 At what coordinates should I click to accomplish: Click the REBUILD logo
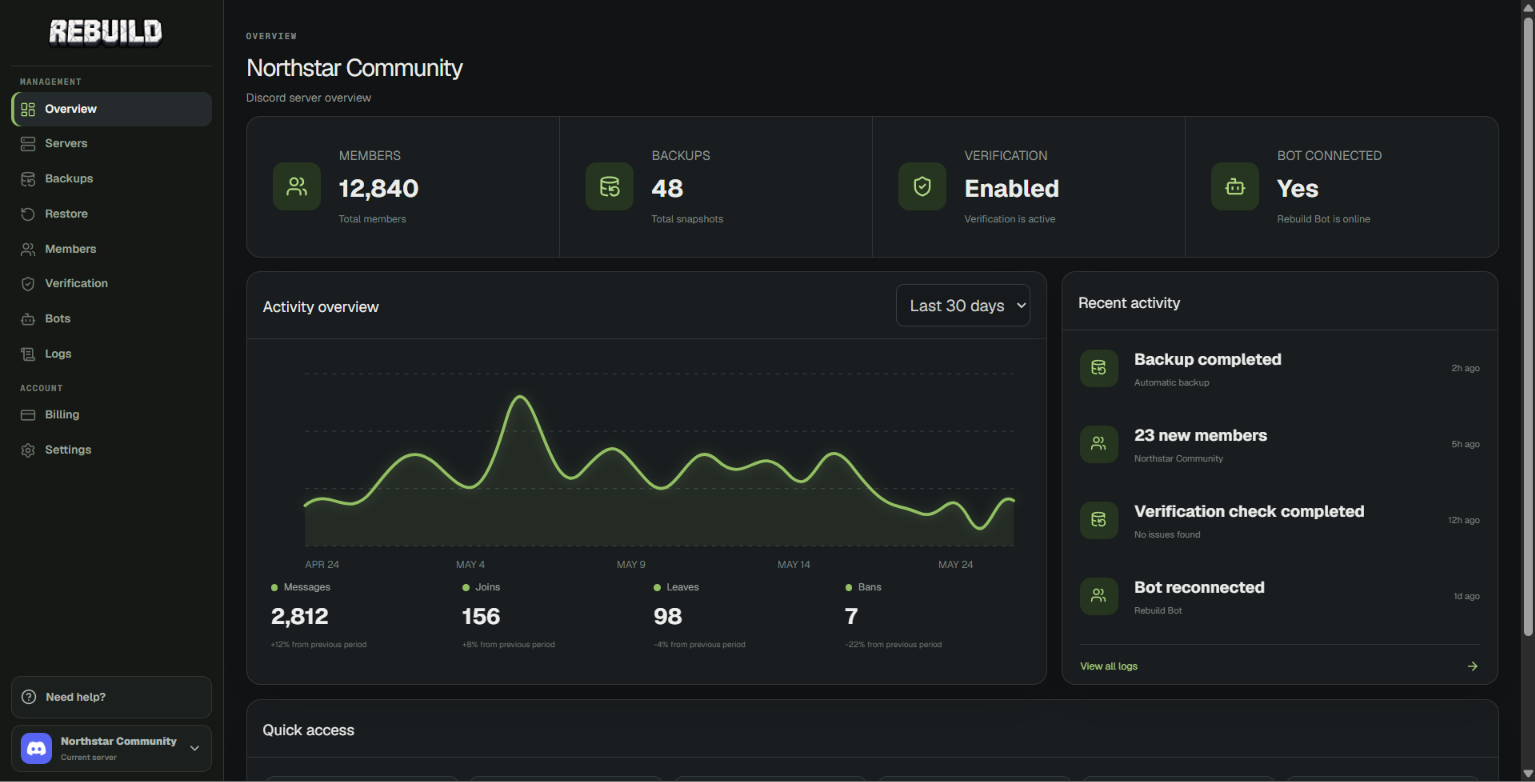[106, 33]
